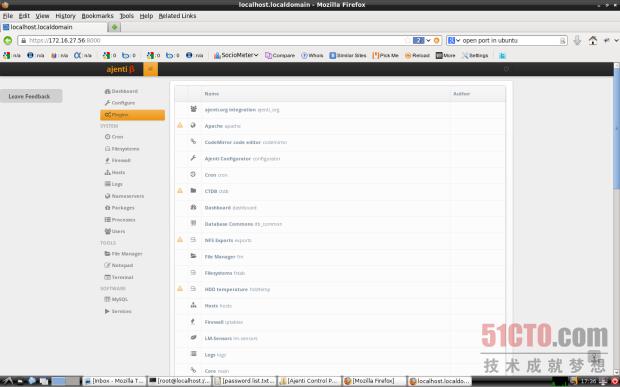620x387 pixels.
Task: Click the Apache plugin globe icon
Action: [x=193, y=125]
